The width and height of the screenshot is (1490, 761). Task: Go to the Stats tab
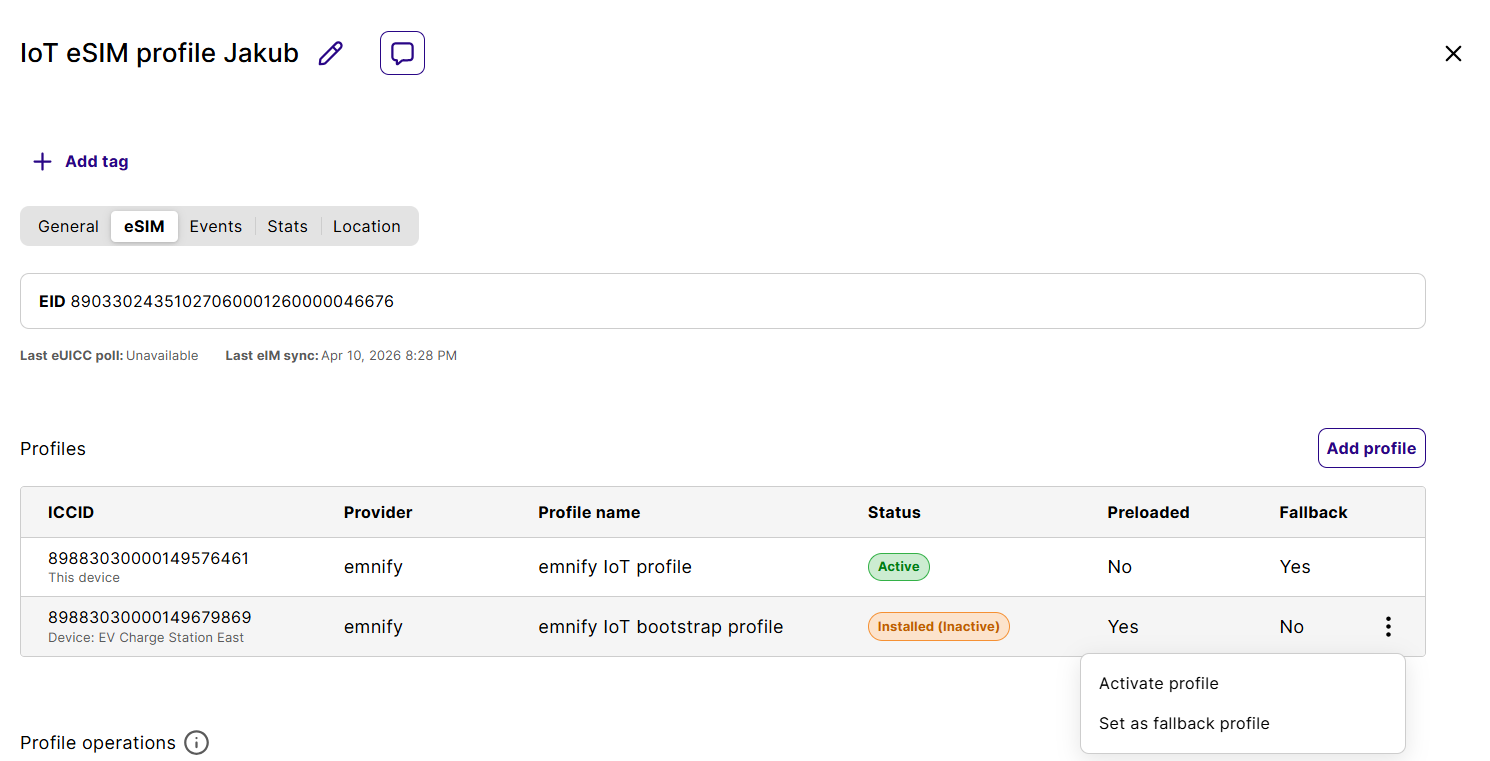(x=287, y=226)
